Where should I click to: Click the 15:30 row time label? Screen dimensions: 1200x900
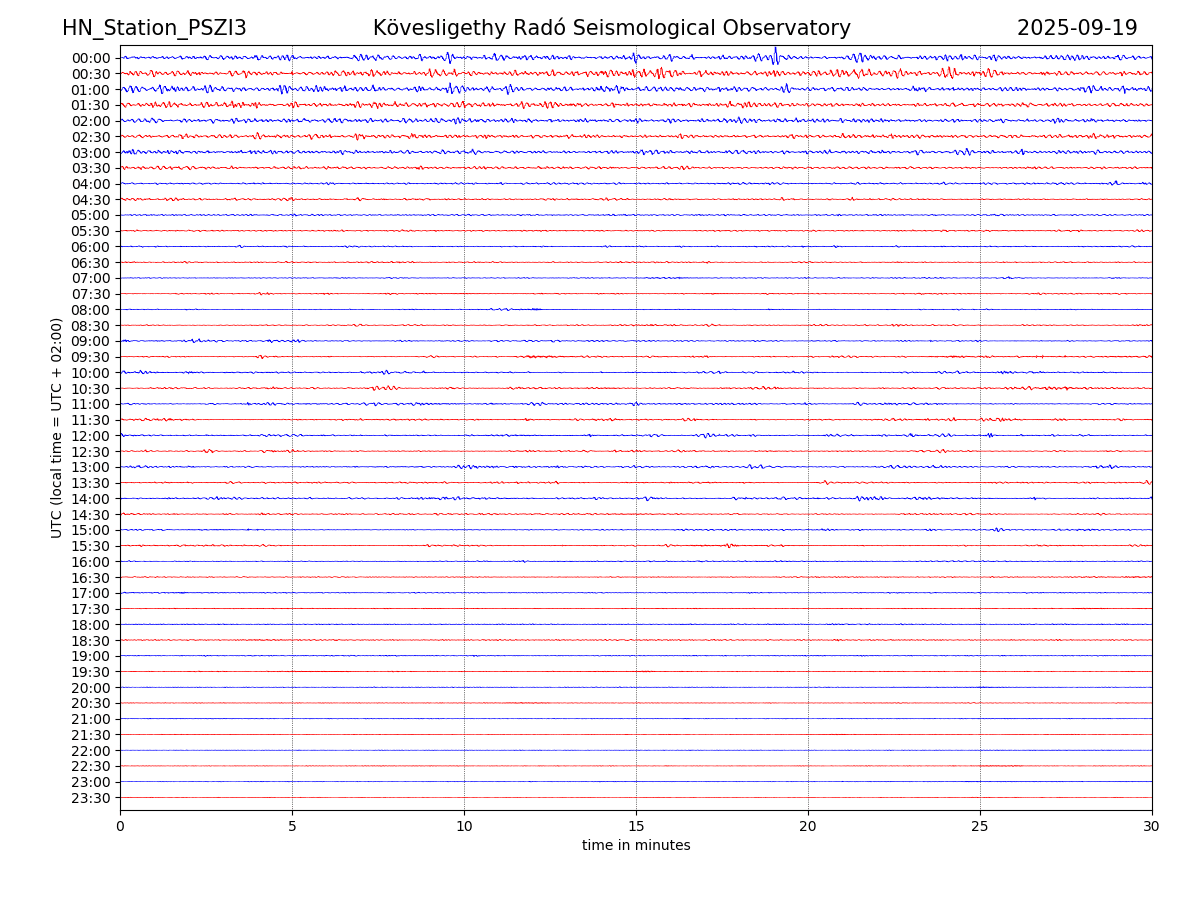91,546
